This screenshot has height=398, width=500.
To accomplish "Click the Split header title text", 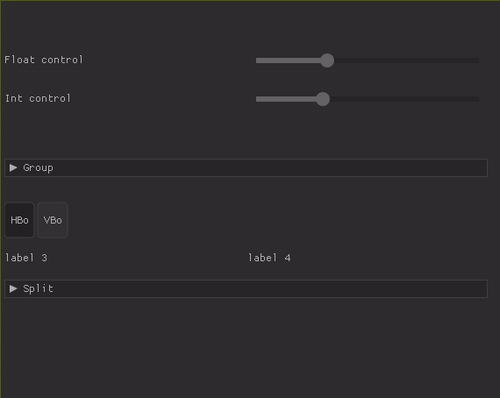I will pos(38,289).
